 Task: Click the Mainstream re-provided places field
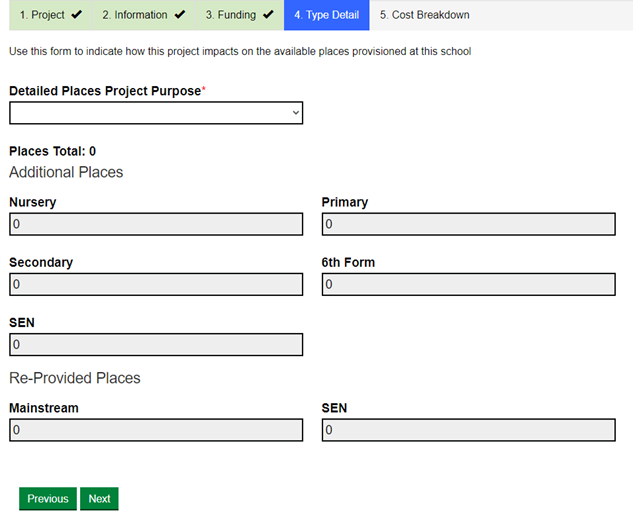[x=155, y=430]
